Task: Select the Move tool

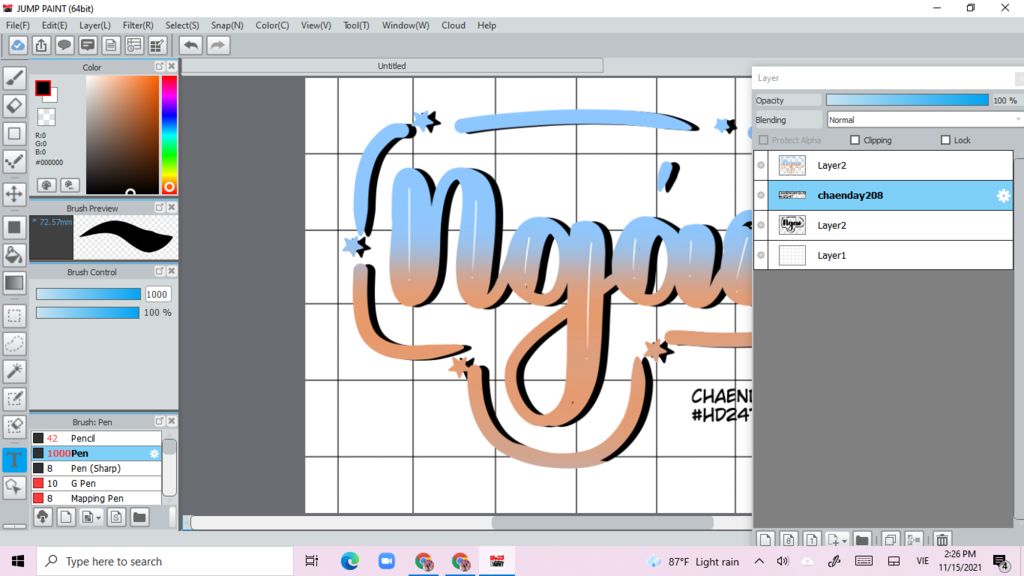Action: (x=14, y=194)
